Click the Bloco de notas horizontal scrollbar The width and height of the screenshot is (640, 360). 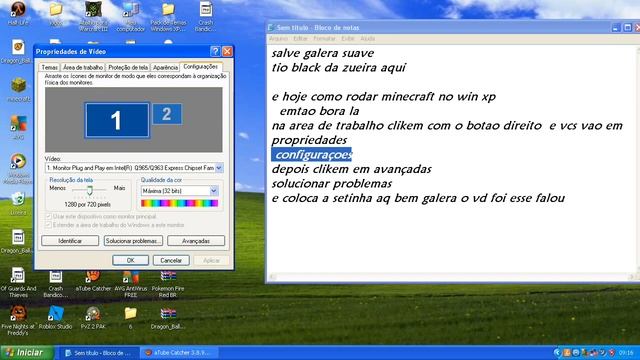[x=451, y=277]
